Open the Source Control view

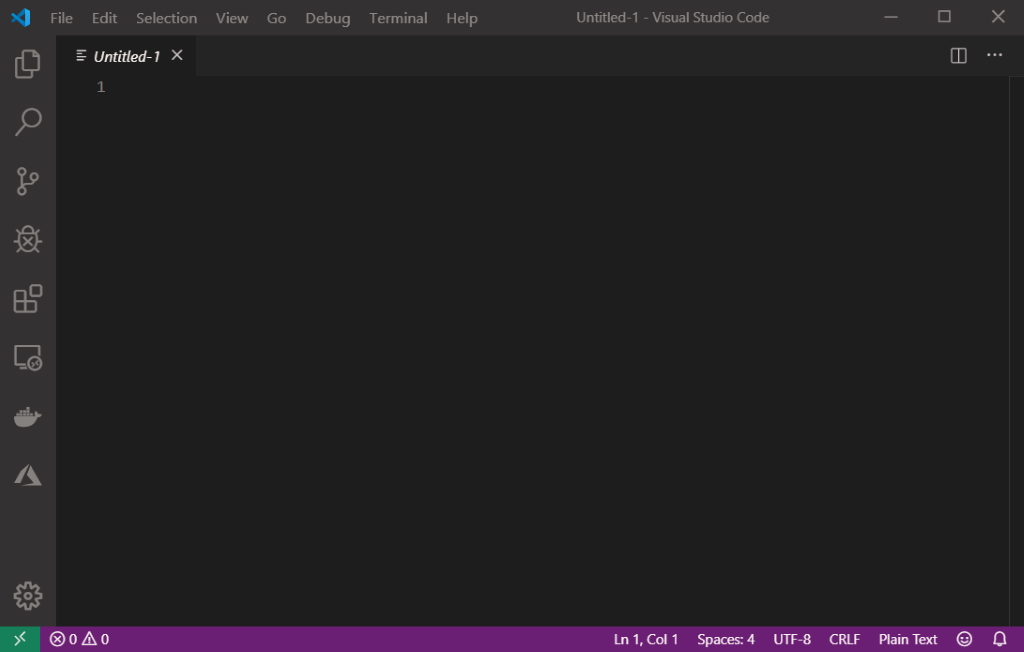[27, 180]
